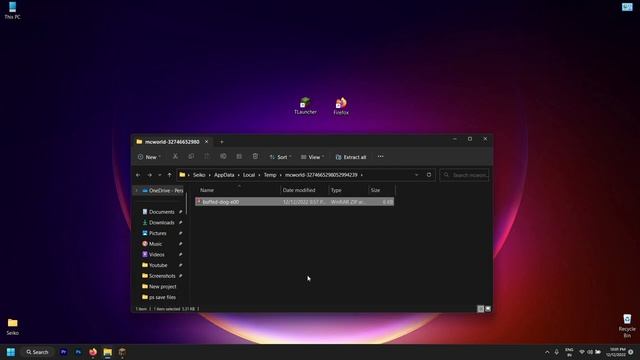Click the Refresh button beside address bar

click(x=429, y=175)
